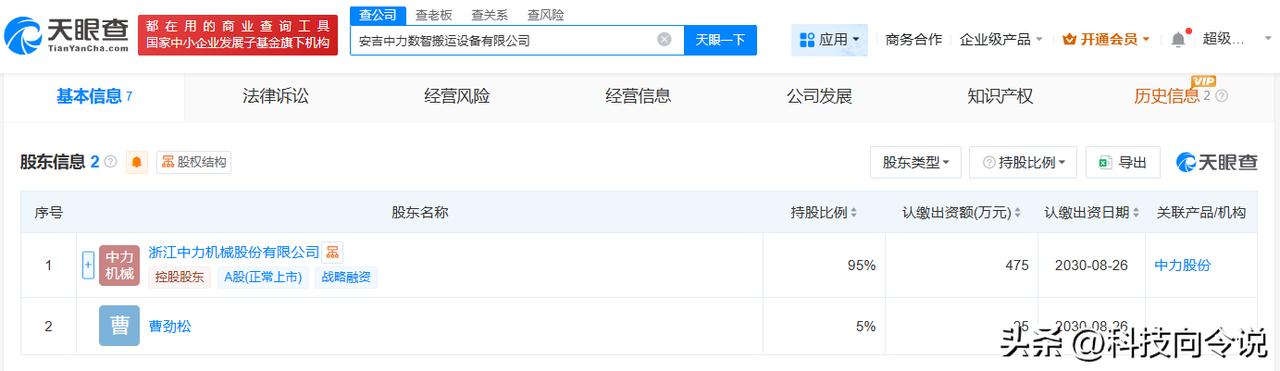This screenshot has width=1280, height=371.
Task: Click the 控股股东 tag
Action: (x=179, y=278)
